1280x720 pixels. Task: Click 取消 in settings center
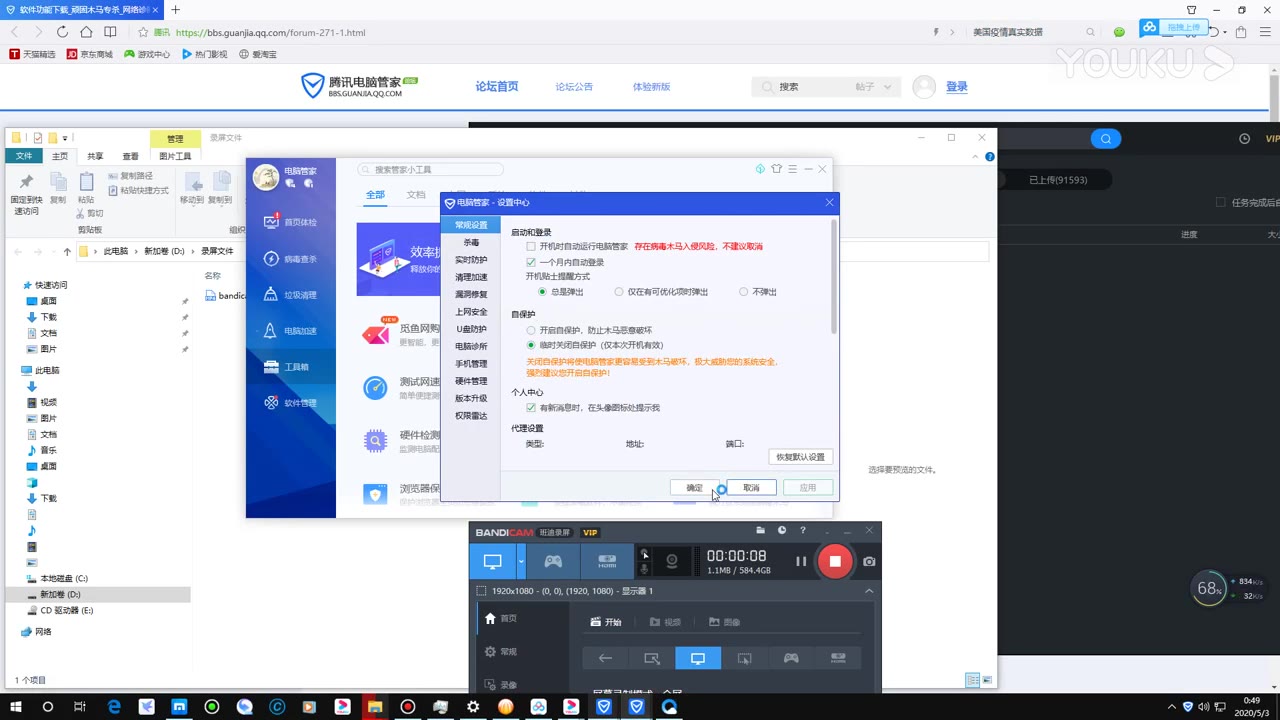pos(751,488)
